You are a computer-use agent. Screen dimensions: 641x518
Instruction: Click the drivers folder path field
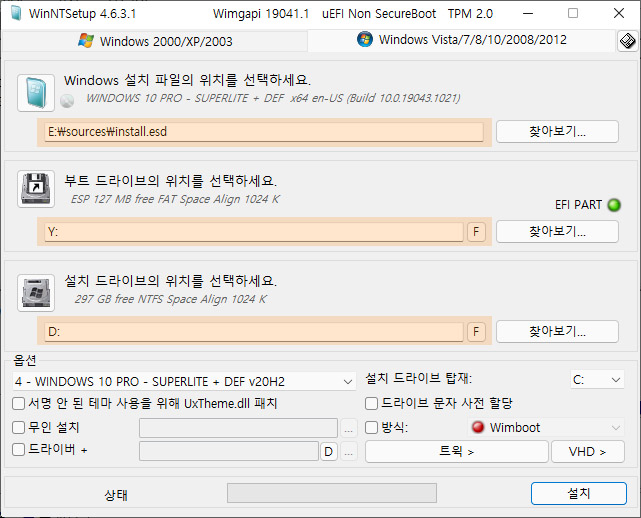[229, 451]
